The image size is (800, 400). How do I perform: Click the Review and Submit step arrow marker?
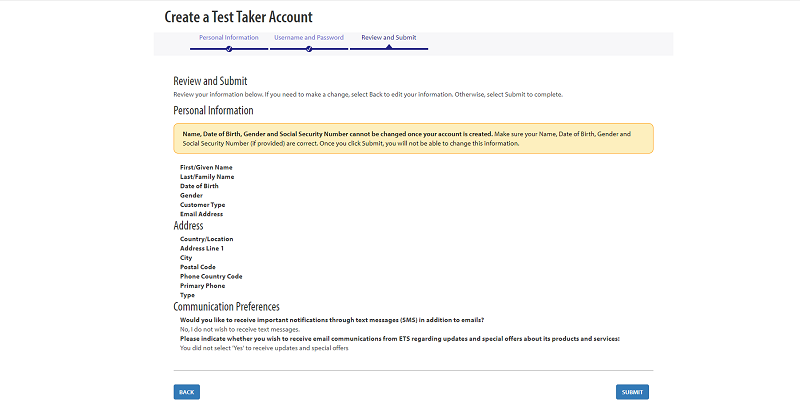pos(389,48)
